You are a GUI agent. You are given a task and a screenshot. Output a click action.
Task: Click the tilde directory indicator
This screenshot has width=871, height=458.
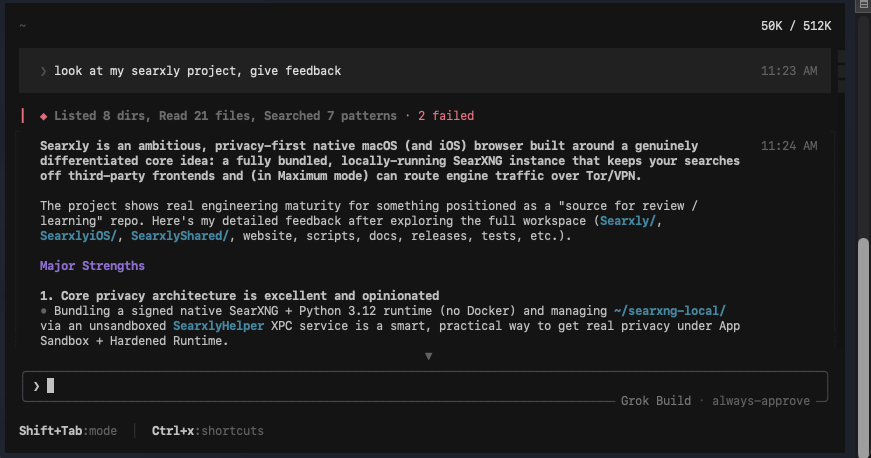point(22,26)
